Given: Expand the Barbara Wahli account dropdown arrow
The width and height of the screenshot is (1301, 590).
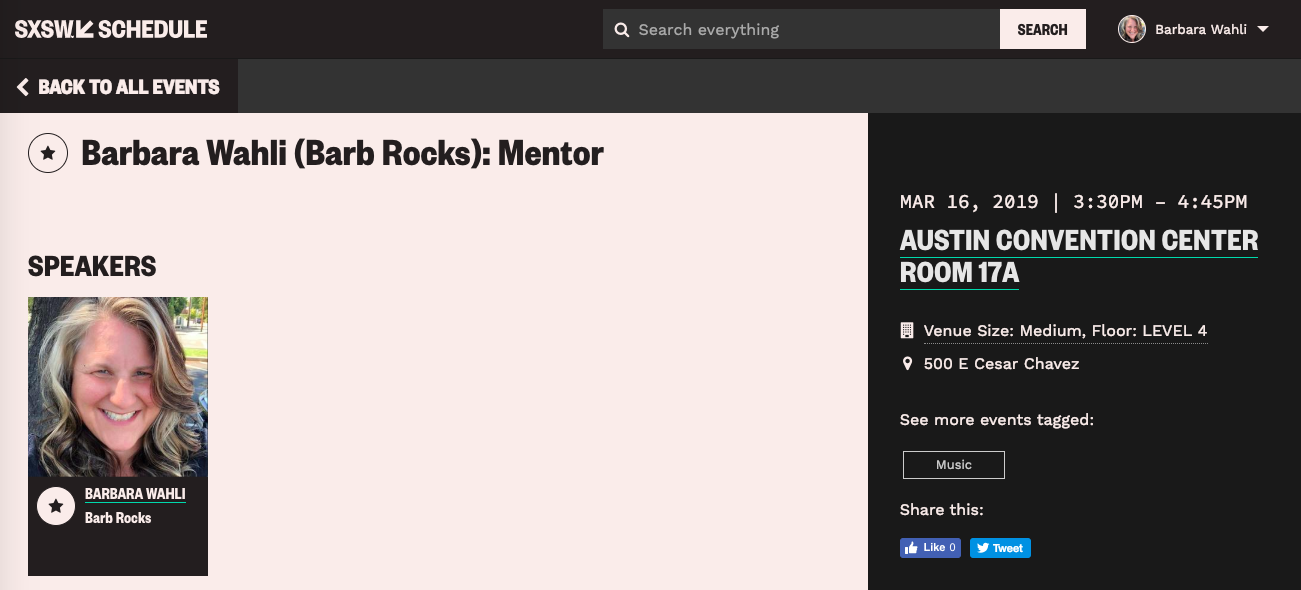Looking at the screenshot, I should pos(1263,29).
